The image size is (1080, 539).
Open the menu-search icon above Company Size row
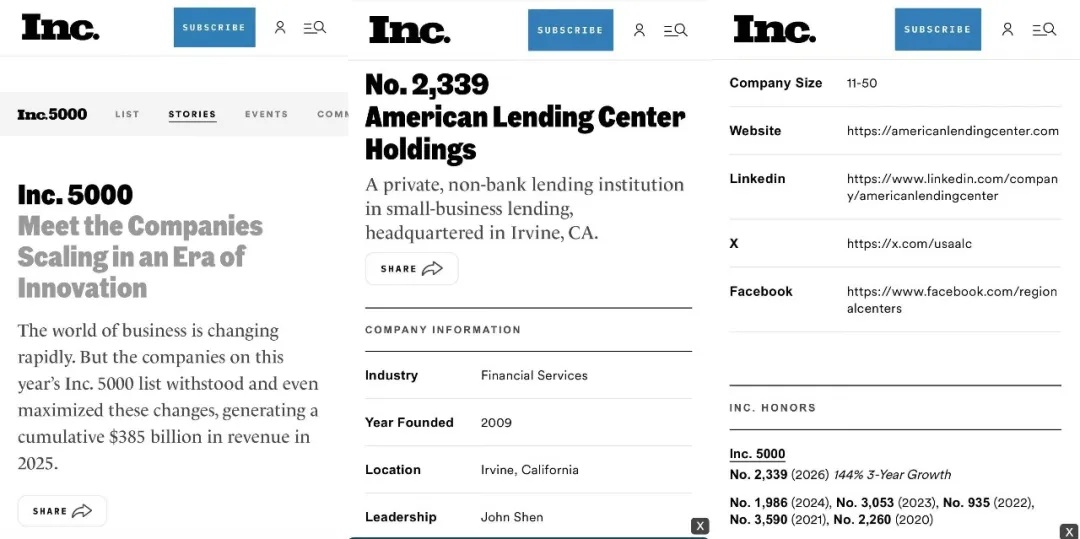1044,30
